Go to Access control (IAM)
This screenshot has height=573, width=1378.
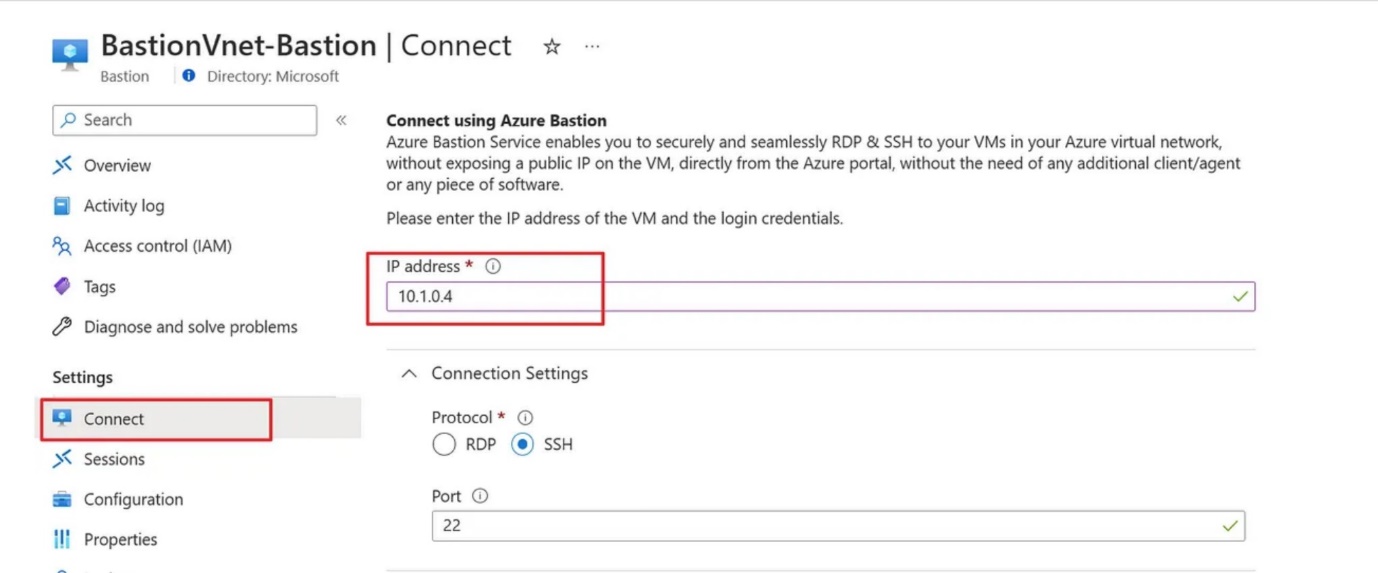(157, 246)
